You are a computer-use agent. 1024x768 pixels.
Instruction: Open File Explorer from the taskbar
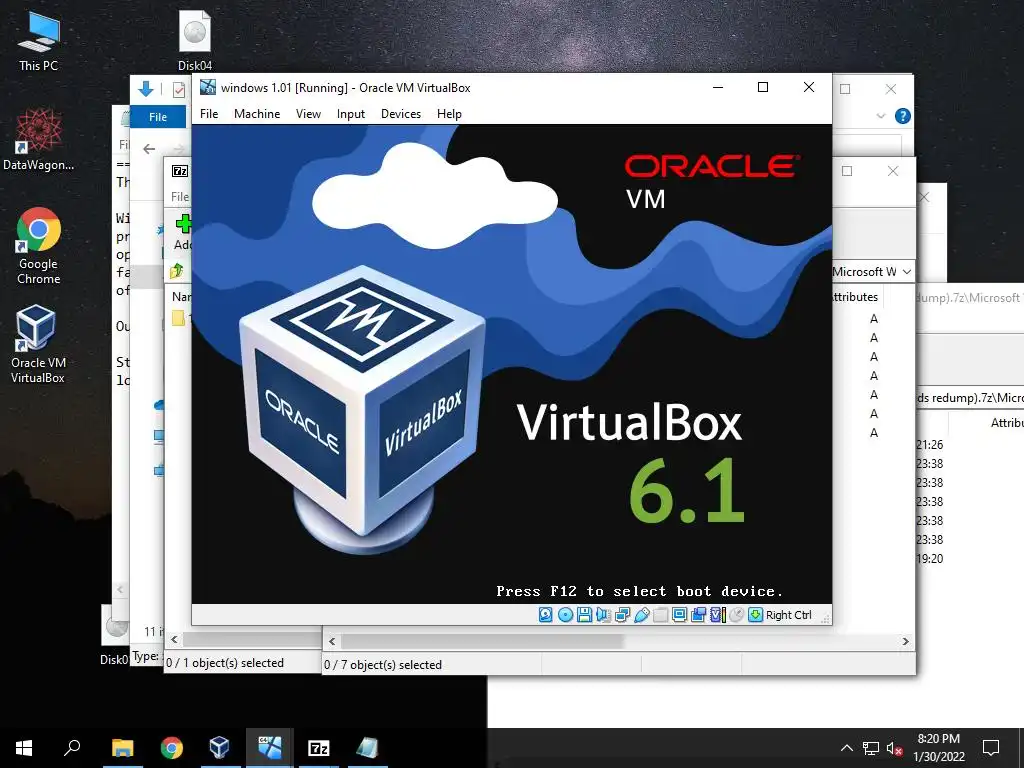click(122, 748)
